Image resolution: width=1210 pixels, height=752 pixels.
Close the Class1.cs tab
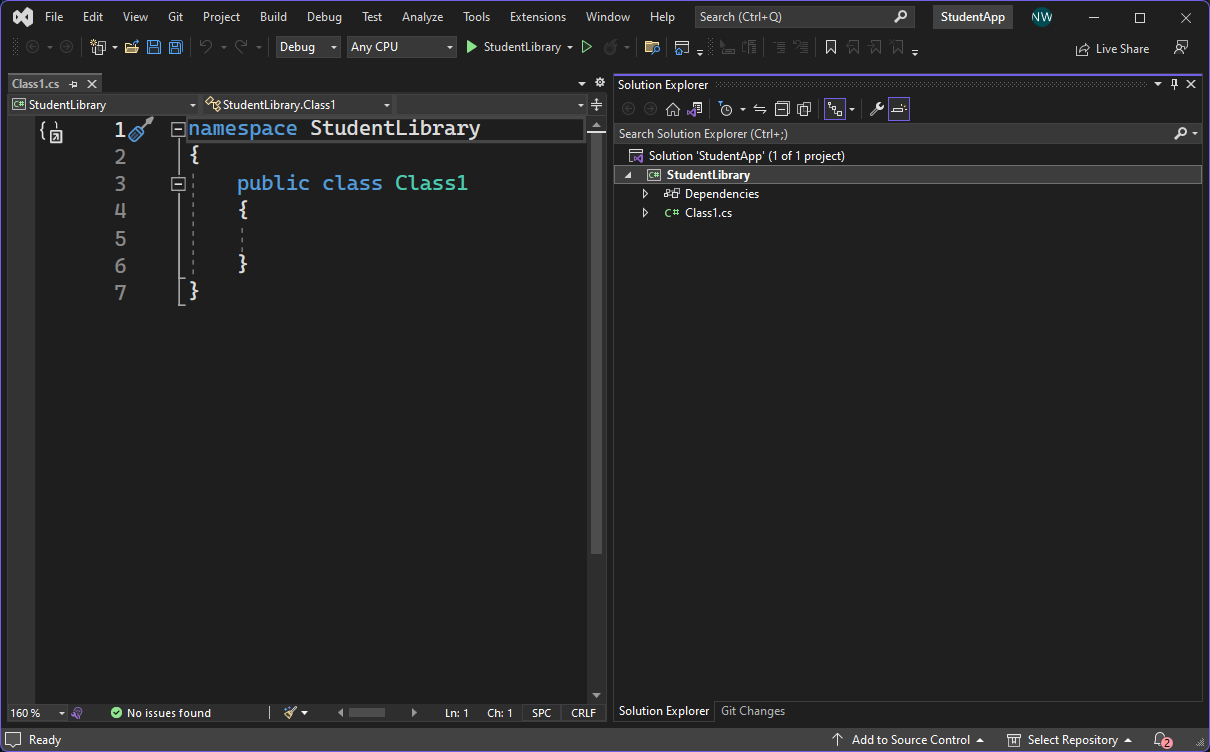pos(92,84)
